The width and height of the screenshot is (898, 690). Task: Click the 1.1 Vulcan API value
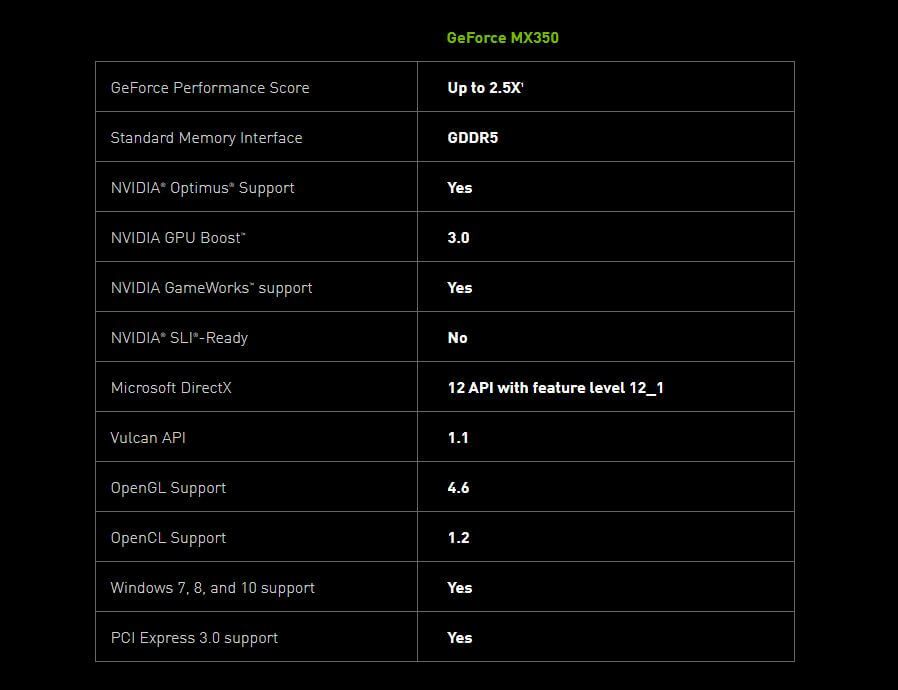tap(458, 438)
